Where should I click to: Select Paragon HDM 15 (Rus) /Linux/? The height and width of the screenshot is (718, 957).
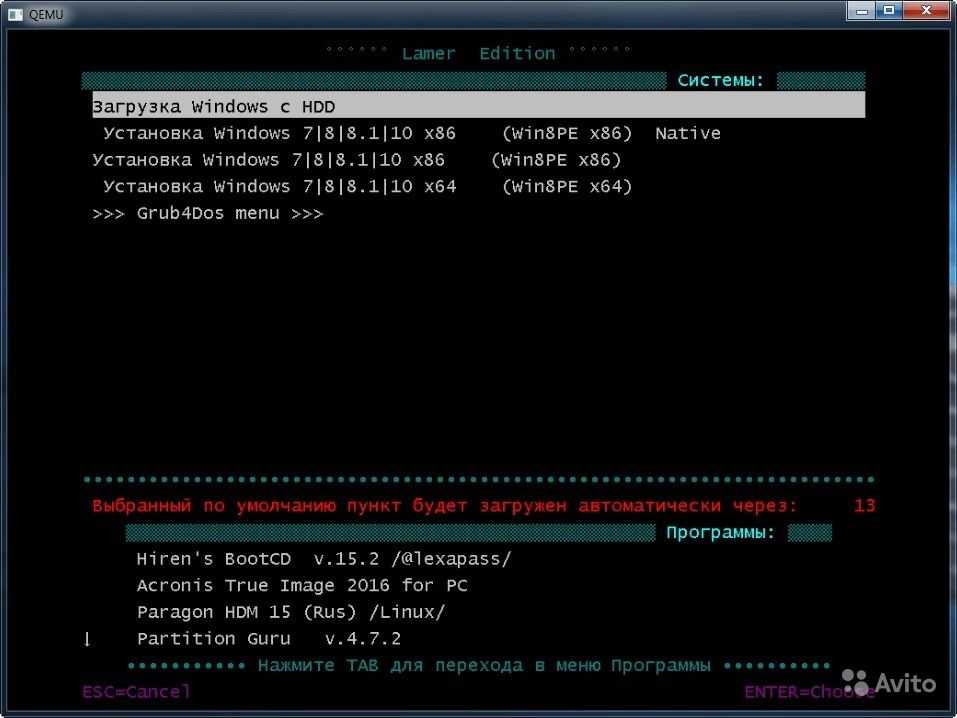point(291,612)
